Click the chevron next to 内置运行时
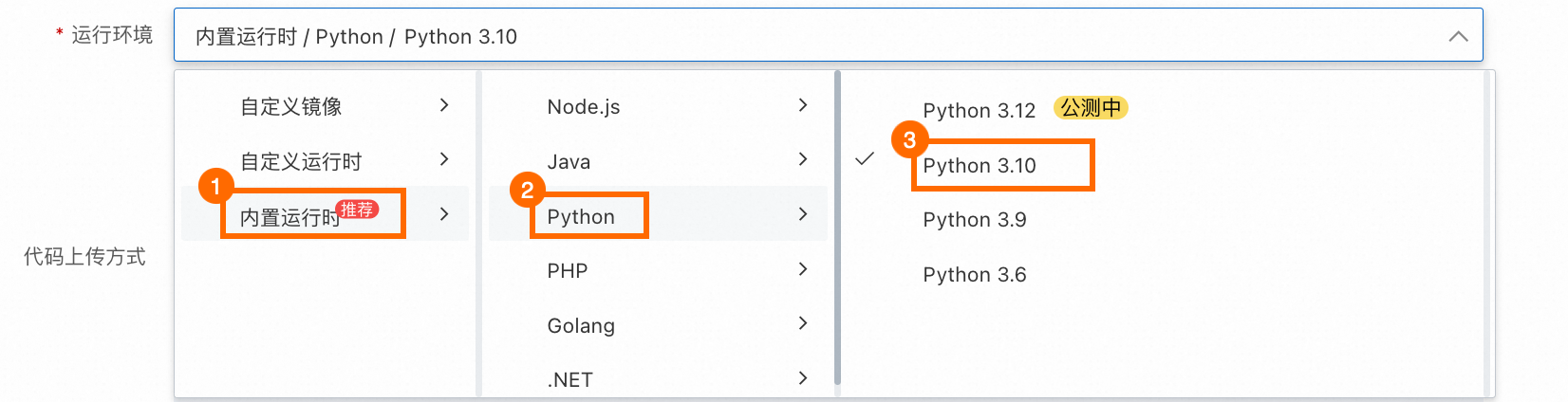The width and height of the screenshot is (1568, 402). [444, 214]
